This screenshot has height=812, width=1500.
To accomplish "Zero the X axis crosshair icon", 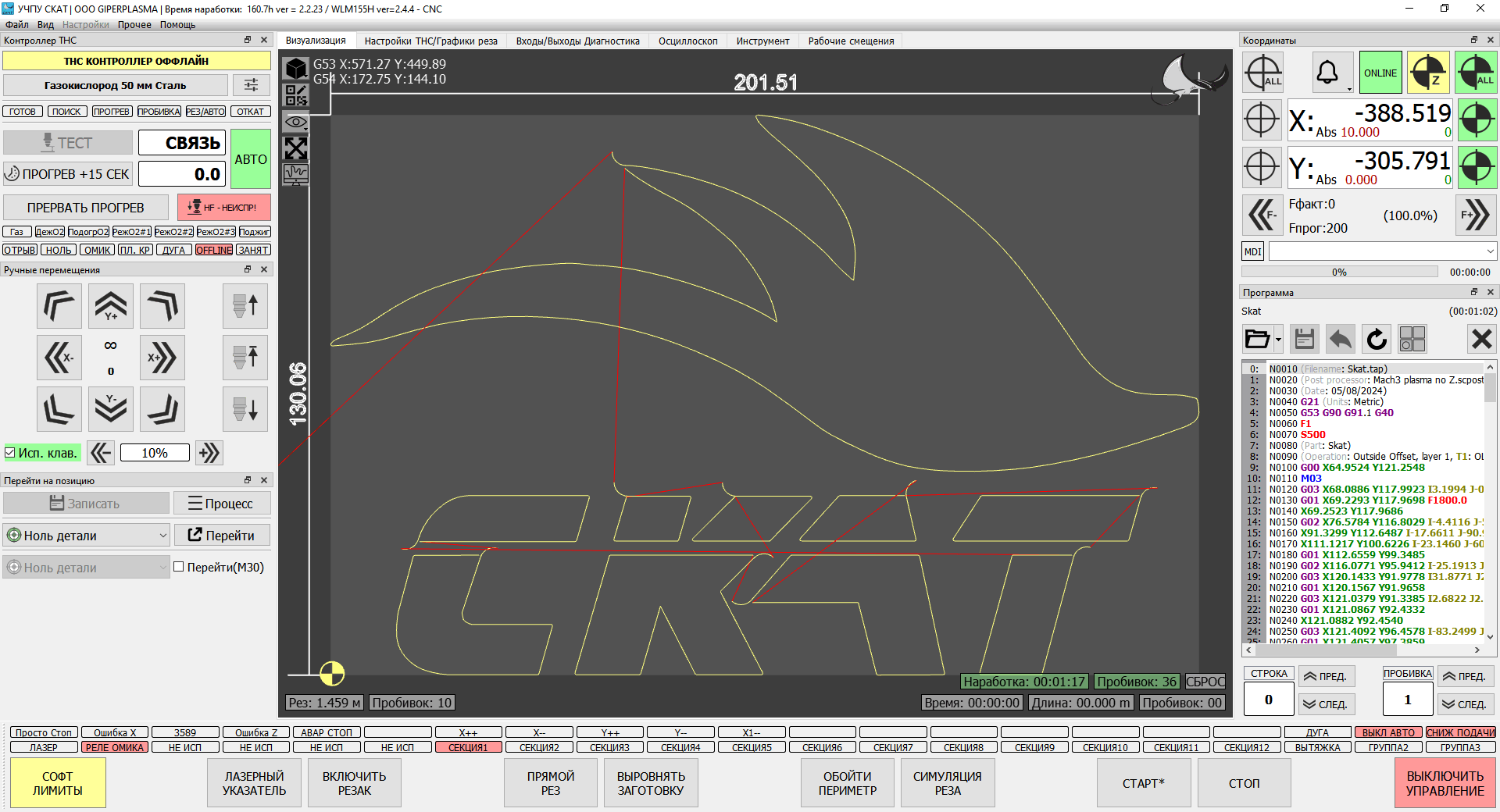I will [1262, 119].
